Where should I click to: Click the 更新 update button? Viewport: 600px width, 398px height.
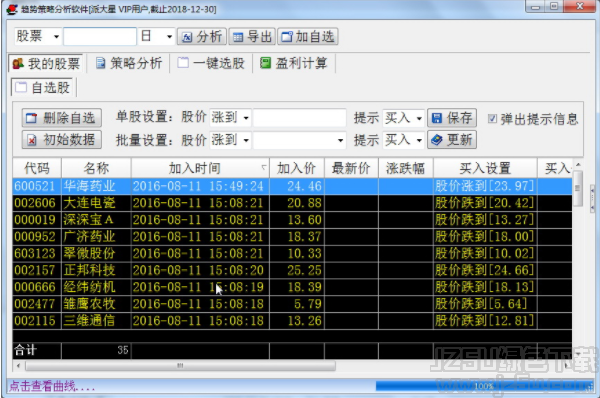[452, 140]
